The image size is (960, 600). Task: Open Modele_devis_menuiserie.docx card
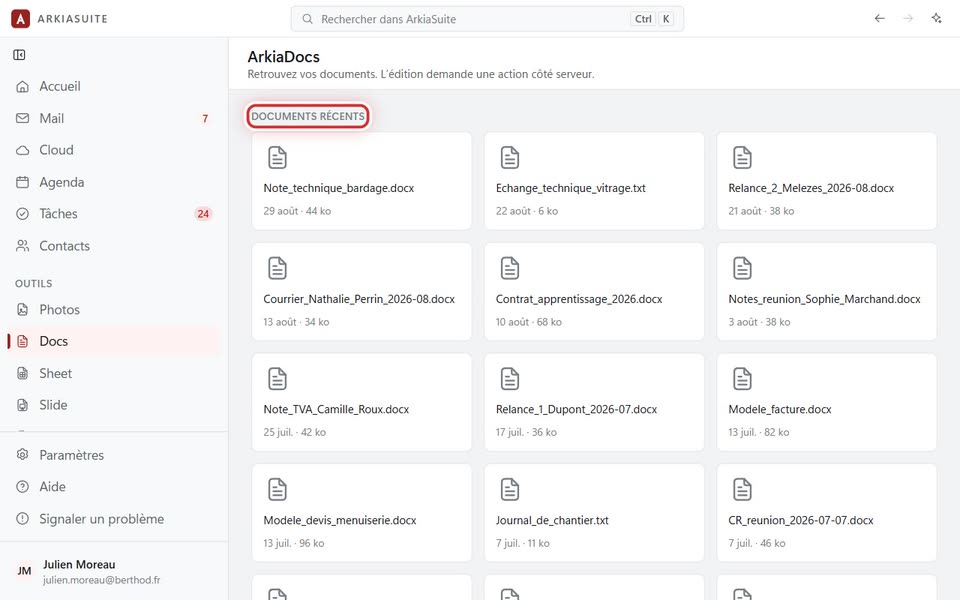tap(362, 512)
